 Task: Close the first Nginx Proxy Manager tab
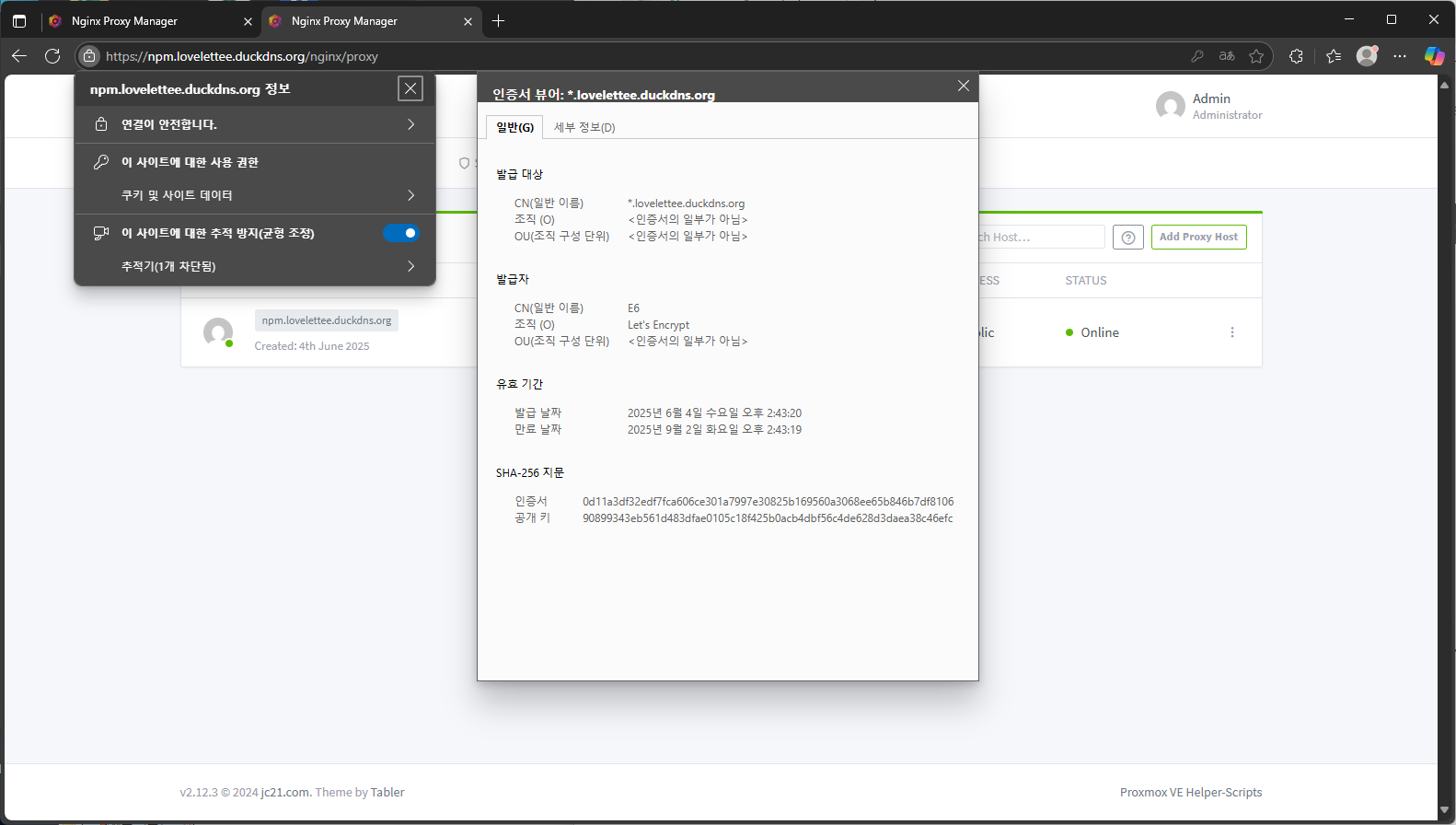click(248, 21)
